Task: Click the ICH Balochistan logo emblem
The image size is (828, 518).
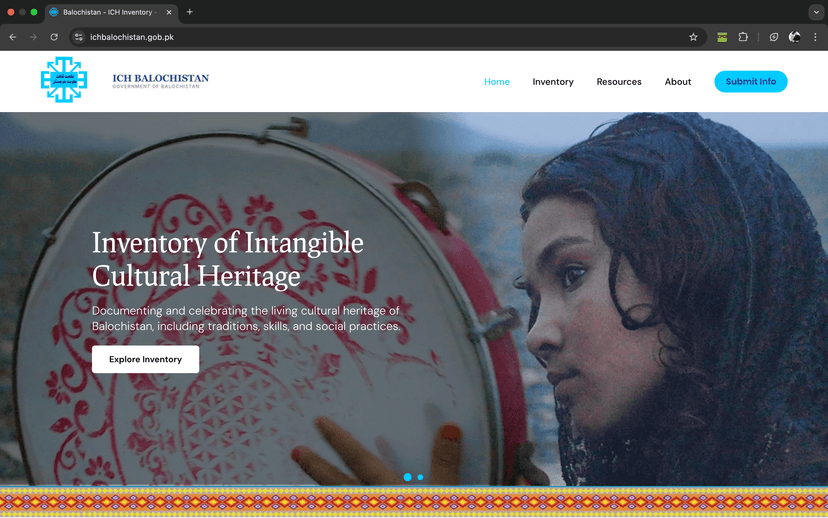Action: tap(64, 80)
